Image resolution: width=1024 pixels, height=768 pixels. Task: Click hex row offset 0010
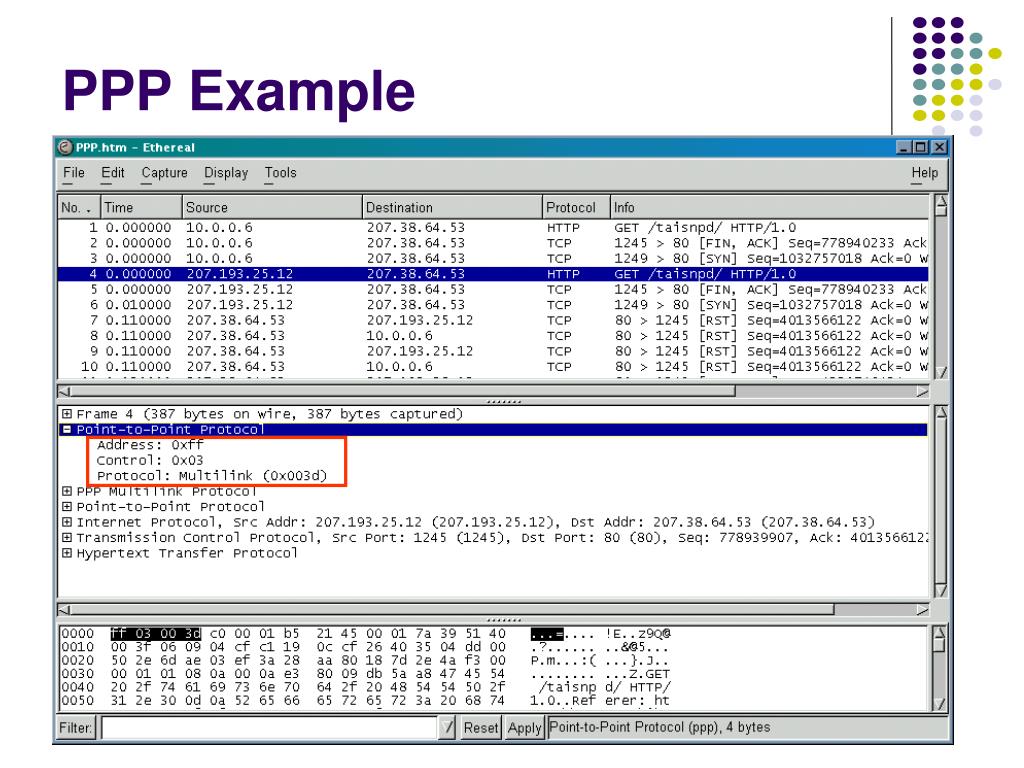[77, 647]
